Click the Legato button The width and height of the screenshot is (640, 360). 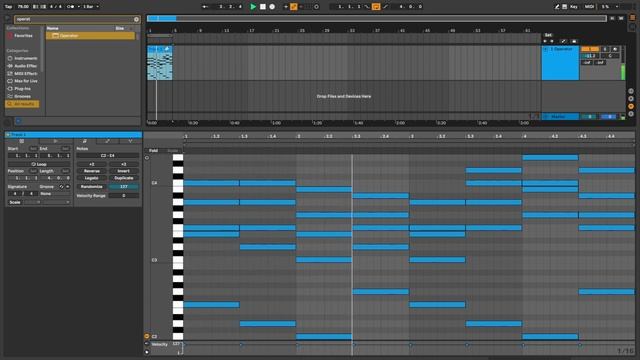click(92, 178)
